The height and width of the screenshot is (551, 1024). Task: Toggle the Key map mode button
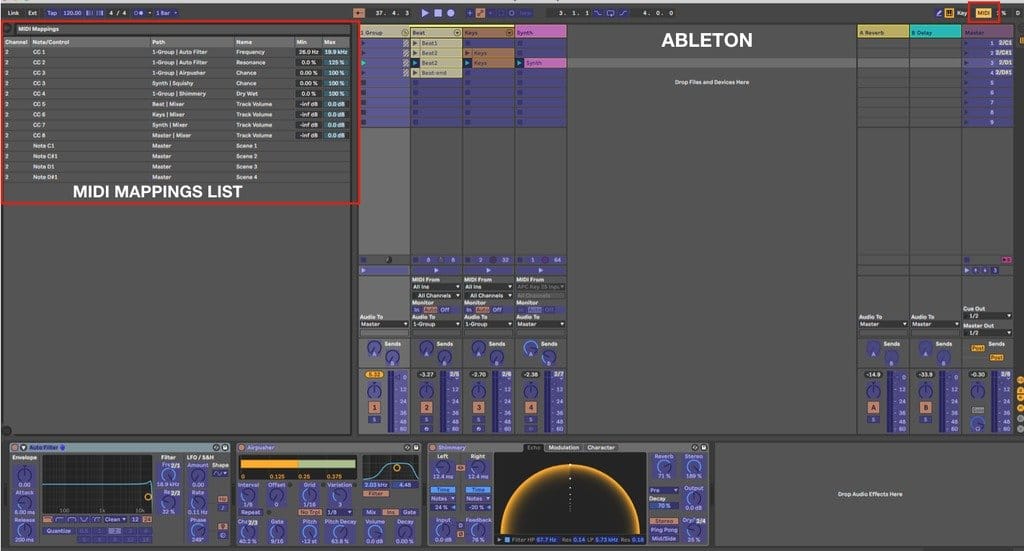tap(962, 12)
